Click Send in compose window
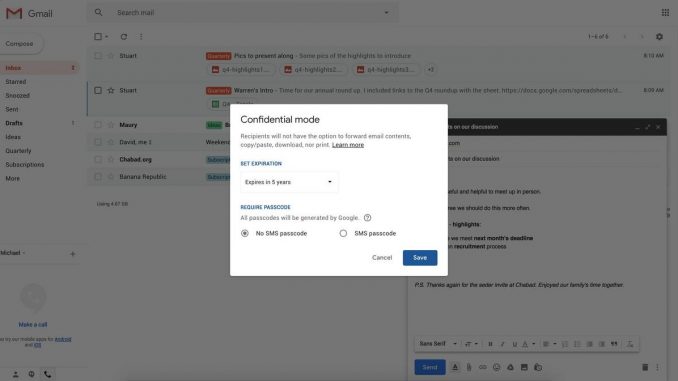Screen dimensions: 678x381 coord(430,367)
